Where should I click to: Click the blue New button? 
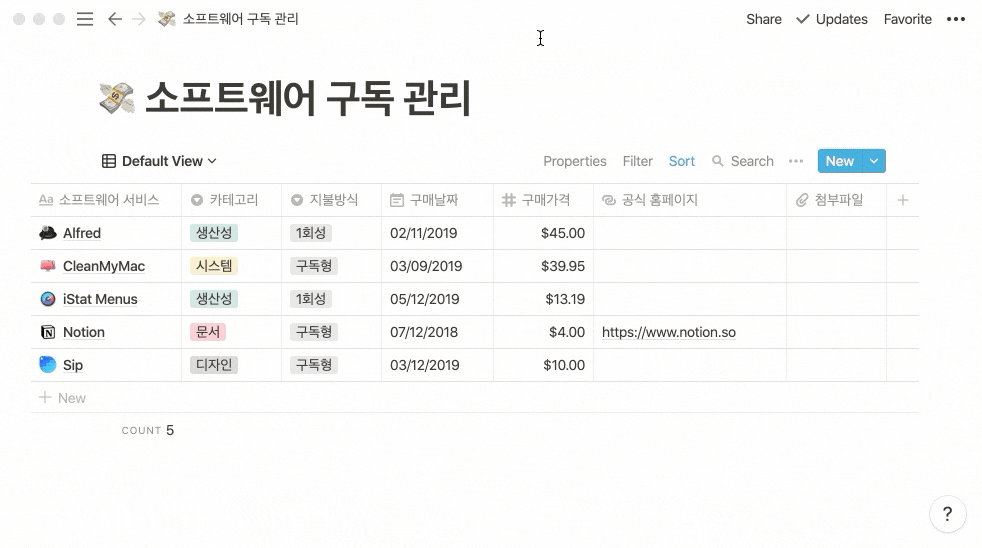click(840, 161)
